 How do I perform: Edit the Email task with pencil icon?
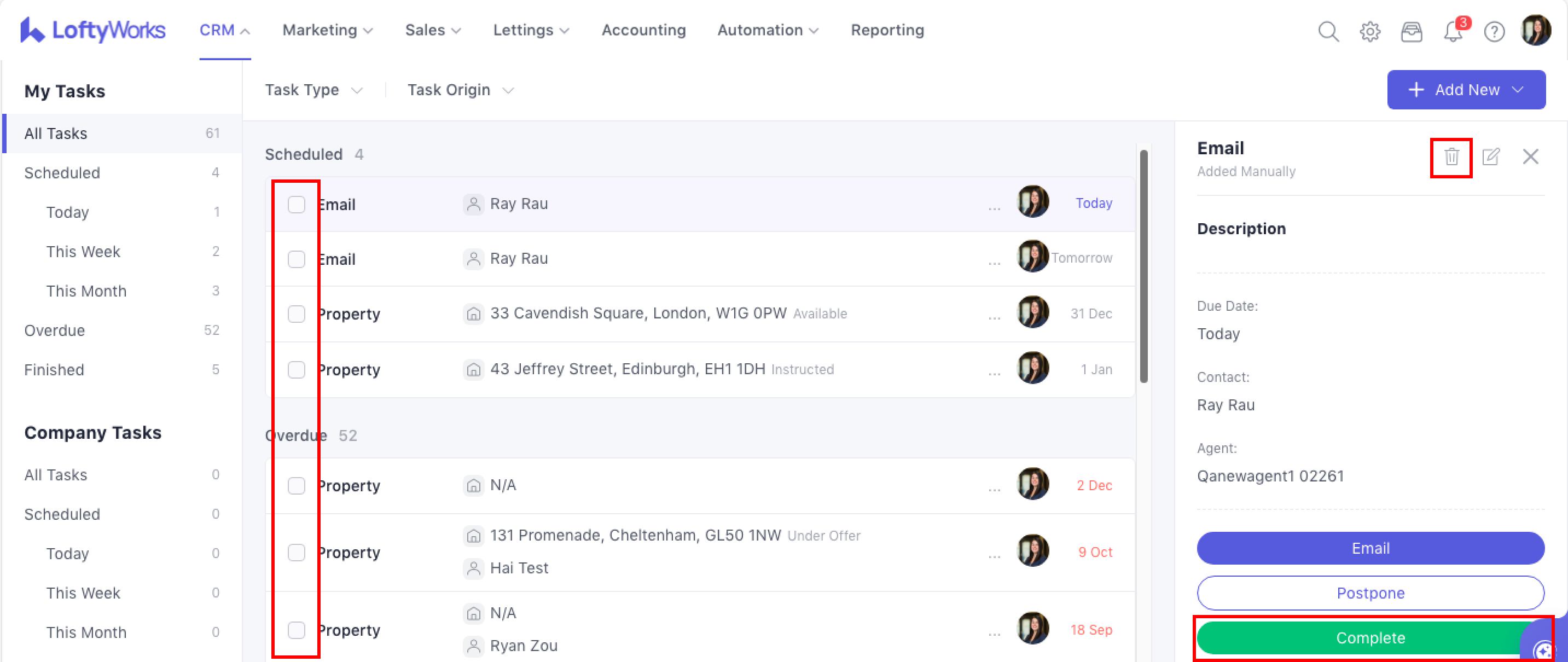[1491, 157]
